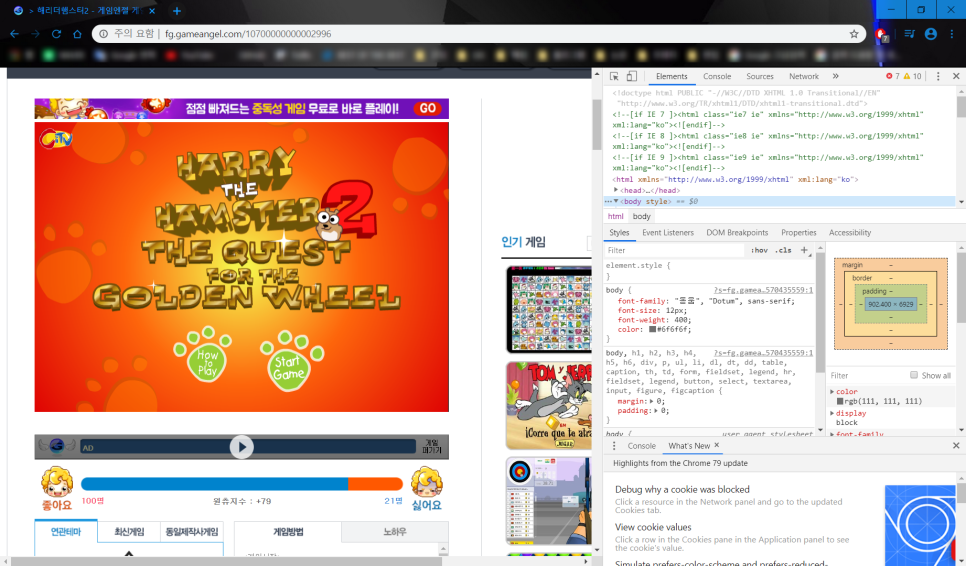Screen dimensions: 966x566
Task: Select the Event Listeners sidebar tab
Action: (668, 233)
